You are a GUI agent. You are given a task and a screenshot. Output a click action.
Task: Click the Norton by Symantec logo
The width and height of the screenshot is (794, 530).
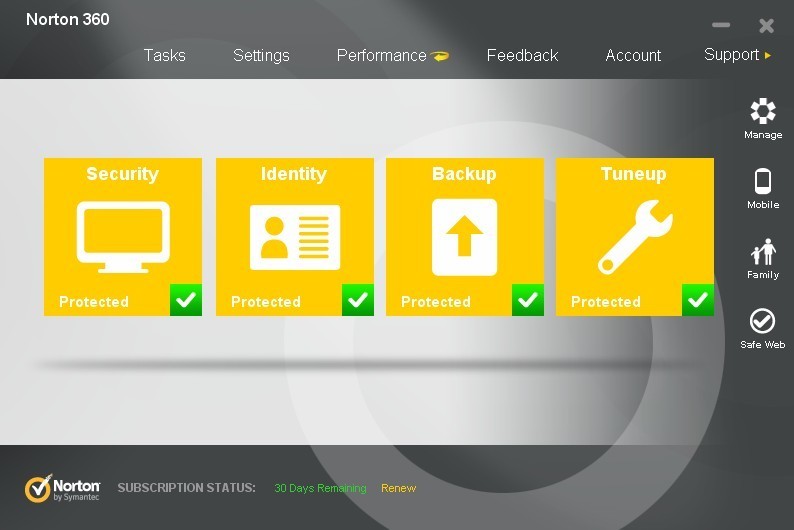click(62, 488)
